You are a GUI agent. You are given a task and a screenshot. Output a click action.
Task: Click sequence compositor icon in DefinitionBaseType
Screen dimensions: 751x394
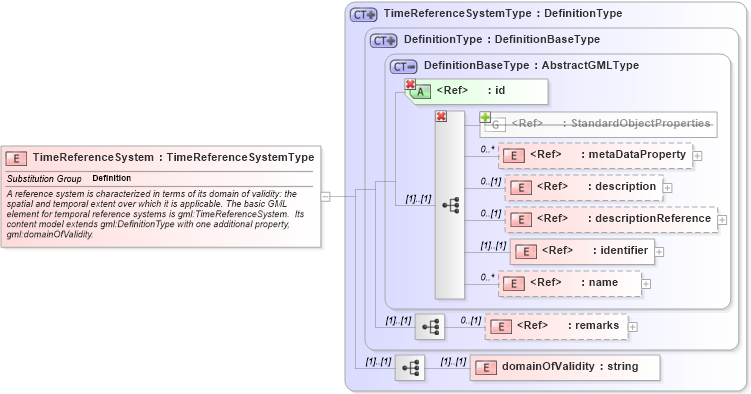coord(451,205)
